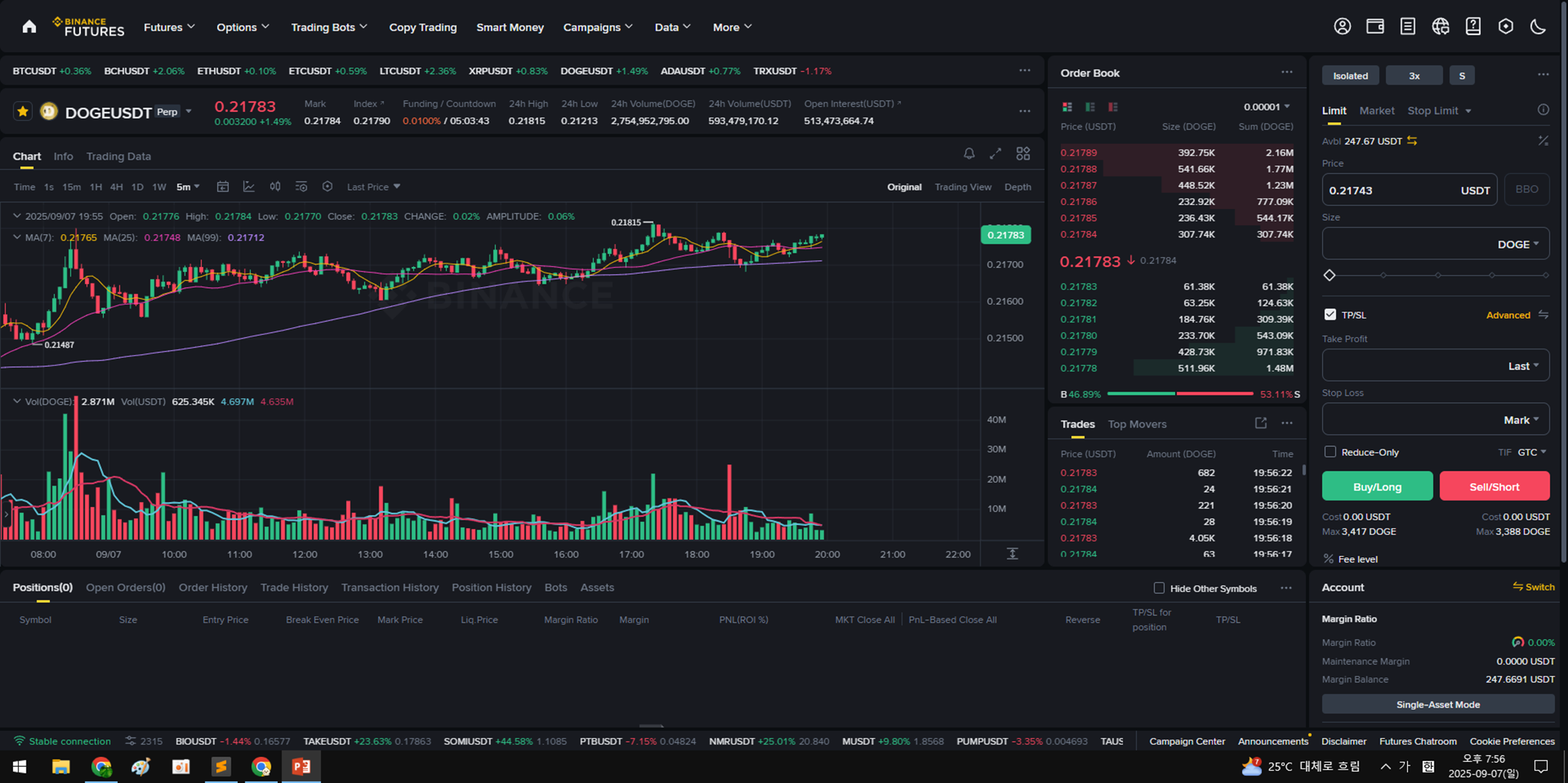Image resolution: width=1568 pixels, height=783 pixels.
Task: Select the Market order tab
Action: tap(1376, 111)
